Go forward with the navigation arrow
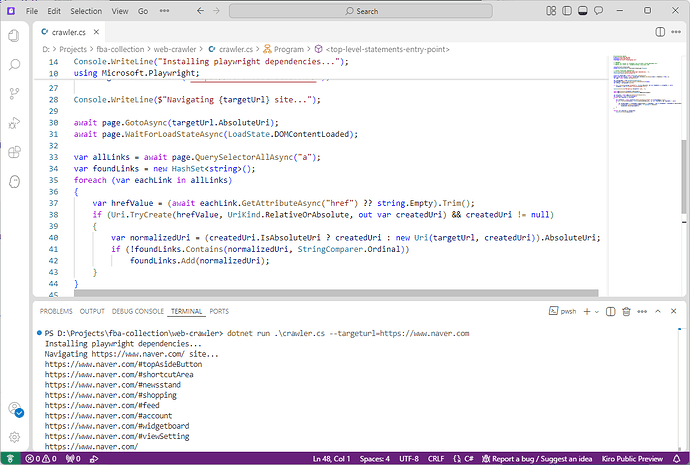Screen dimensions: 690x465 click(x=216, y=11)
